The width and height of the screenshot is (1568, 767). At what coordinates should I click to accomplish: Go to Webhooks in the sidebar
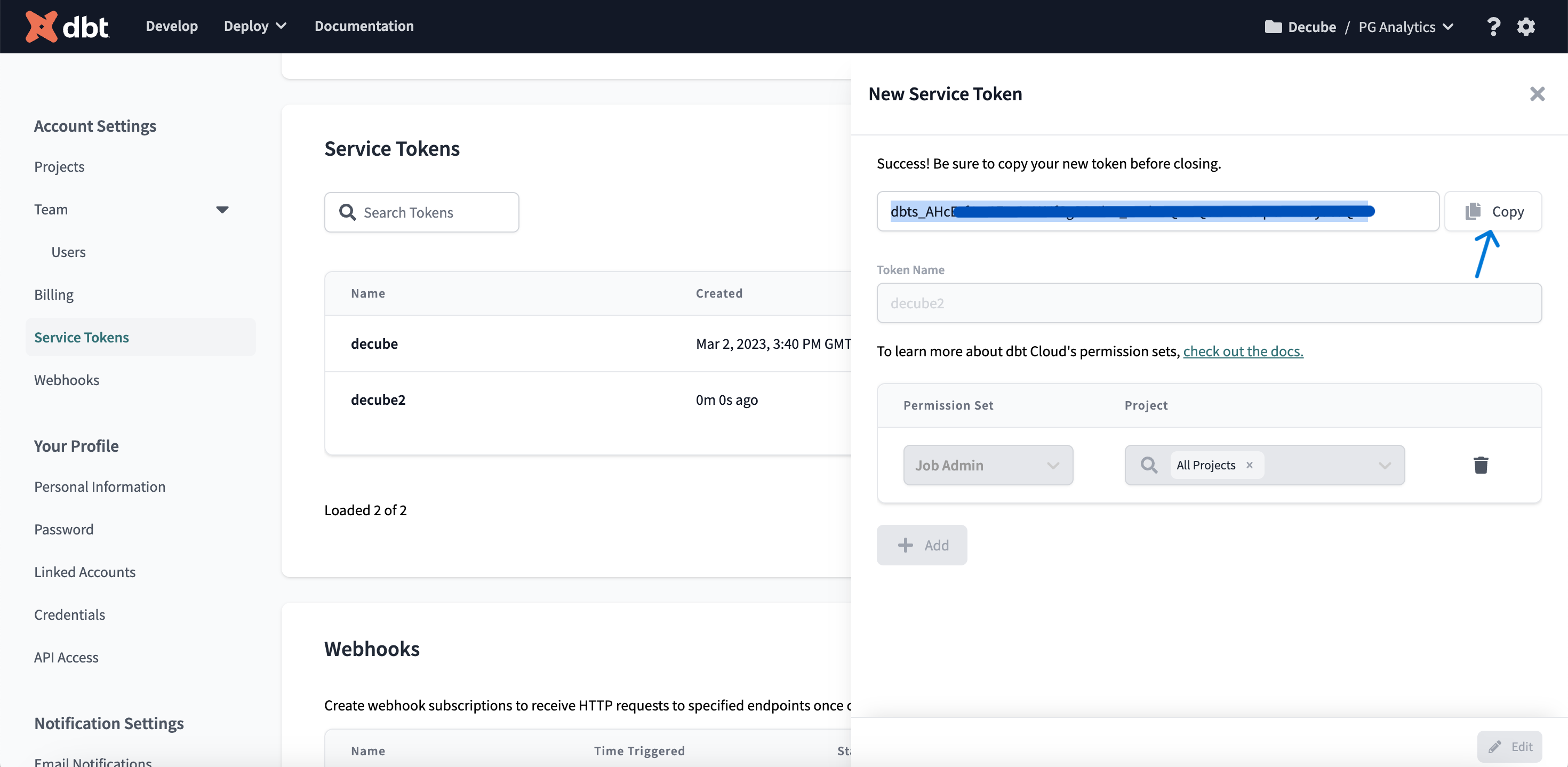pyautogui.click(x=66, y=380)
